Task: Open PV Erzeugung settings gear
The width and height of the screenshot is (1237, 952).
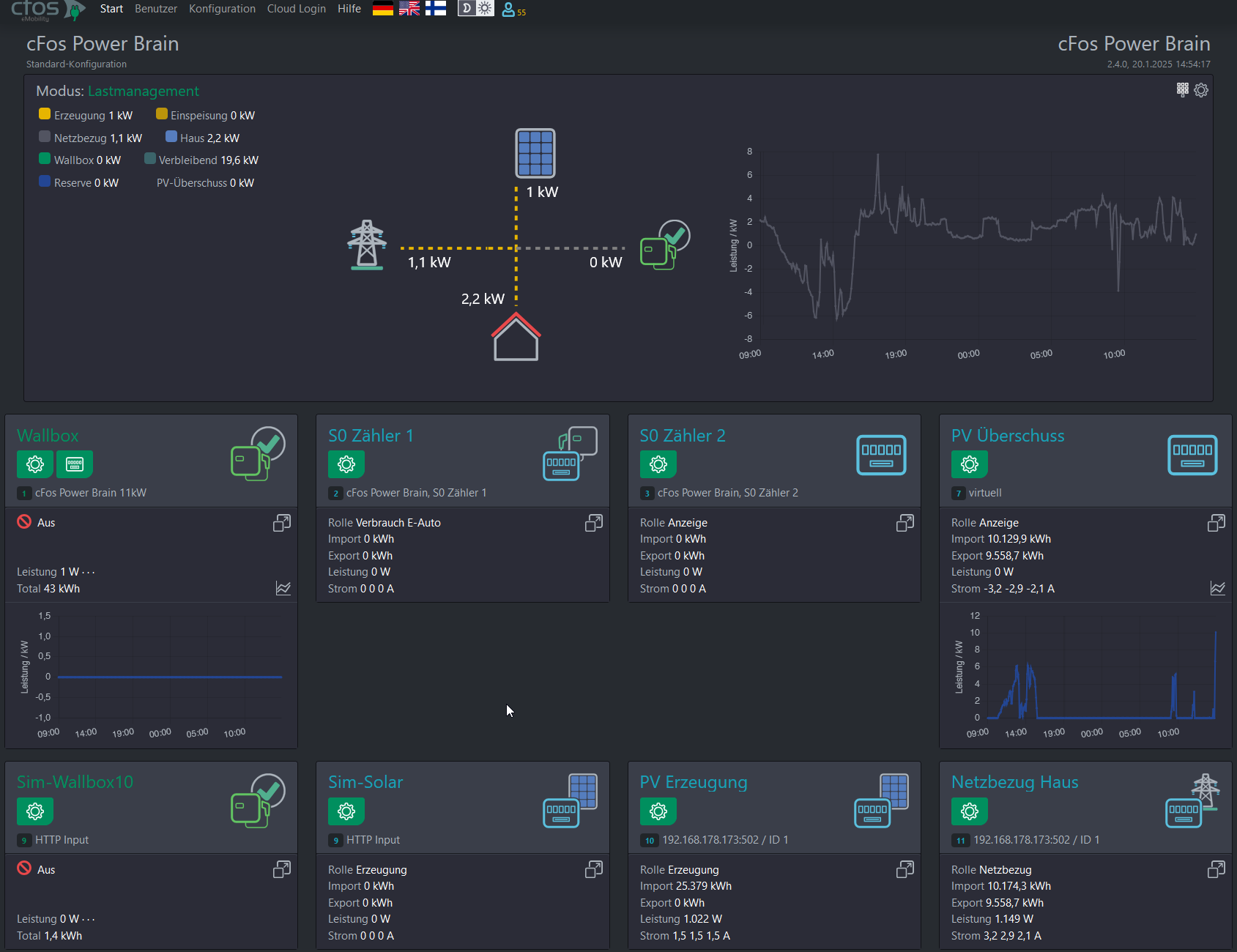Action: 658,811
